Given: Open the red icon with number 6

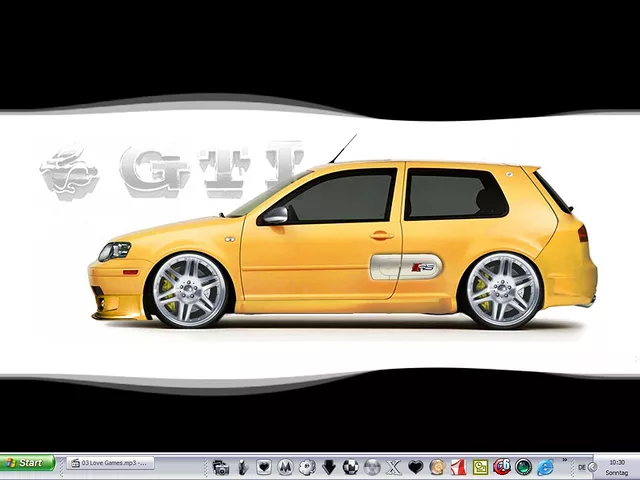Looking at the screenshot, I should [502, 467].
